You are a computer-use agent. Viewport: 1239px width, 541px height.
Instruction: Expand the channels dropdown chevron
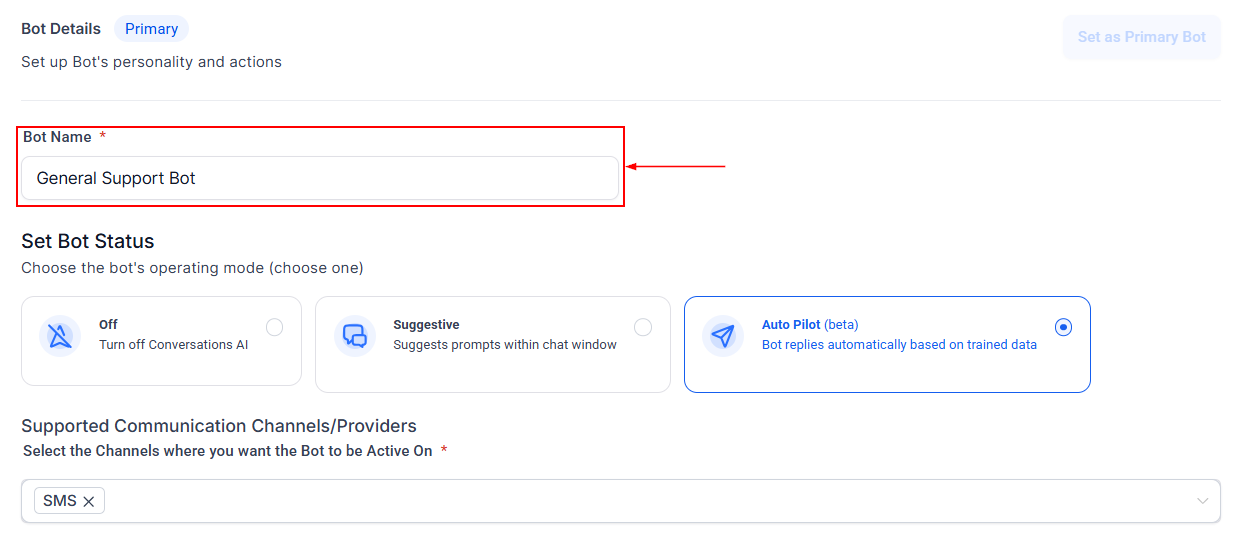(x=1202, y=501)
